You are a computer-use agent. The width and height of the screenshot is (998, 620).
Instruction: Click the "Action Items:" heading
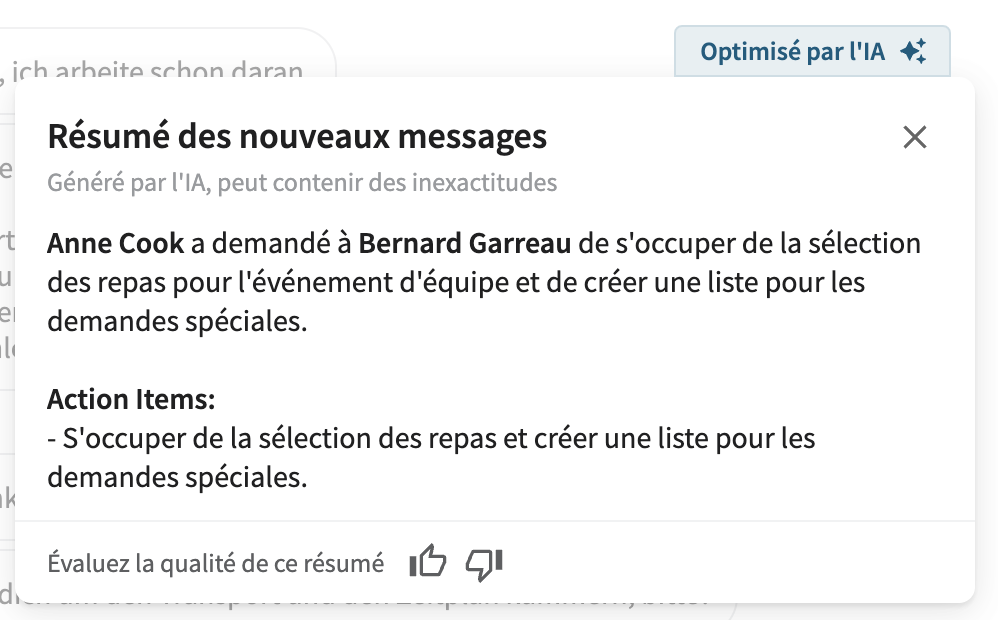click(x=131, y=400)
